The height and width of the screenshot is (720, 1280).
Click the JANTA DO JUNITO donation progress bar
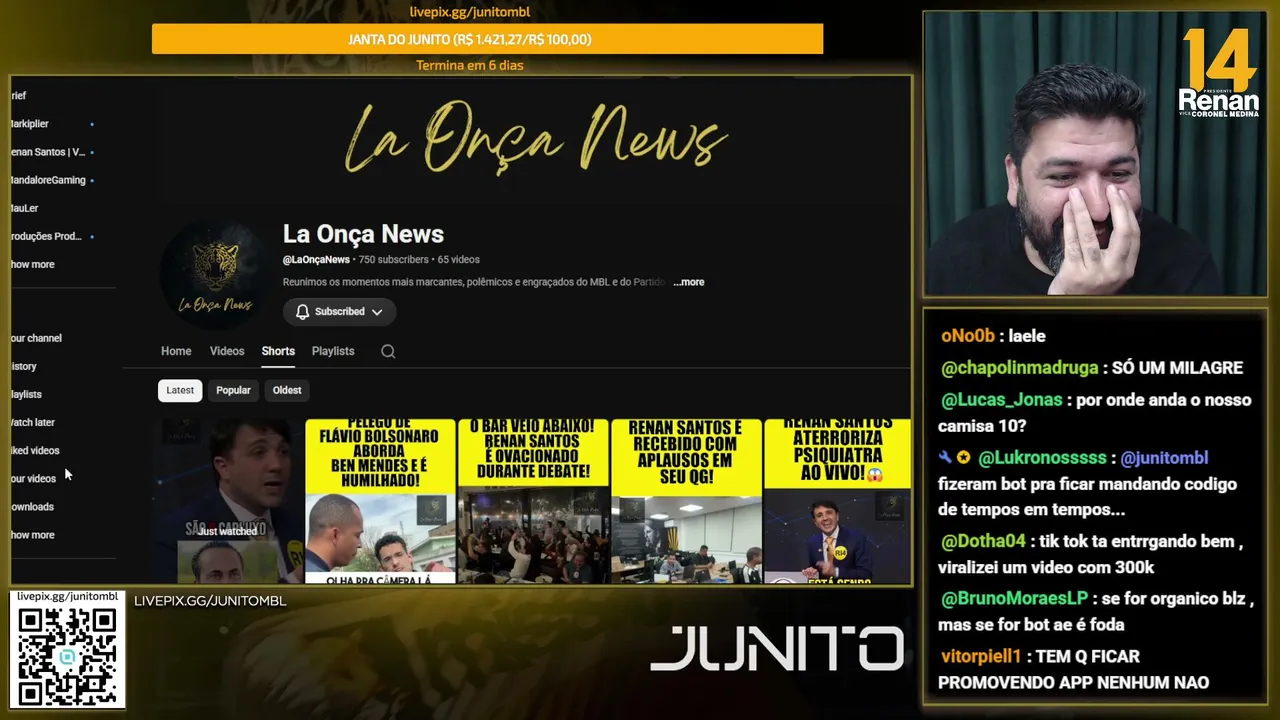click(x=487, y=39)
